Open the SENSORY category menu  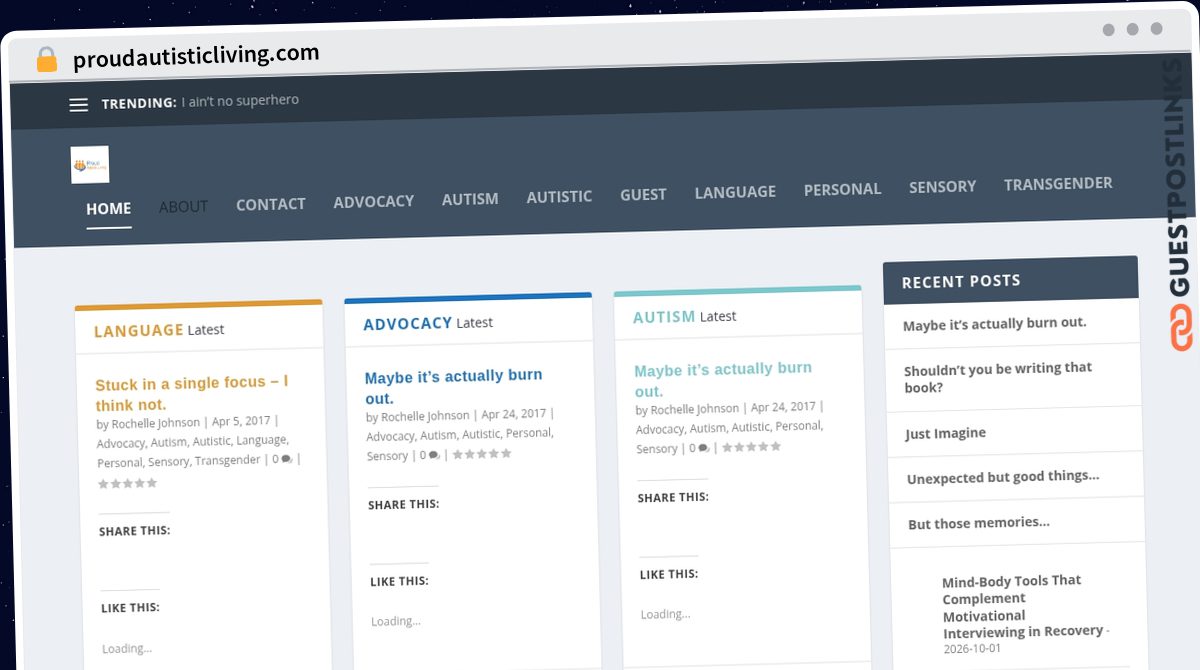pos(942,187)
